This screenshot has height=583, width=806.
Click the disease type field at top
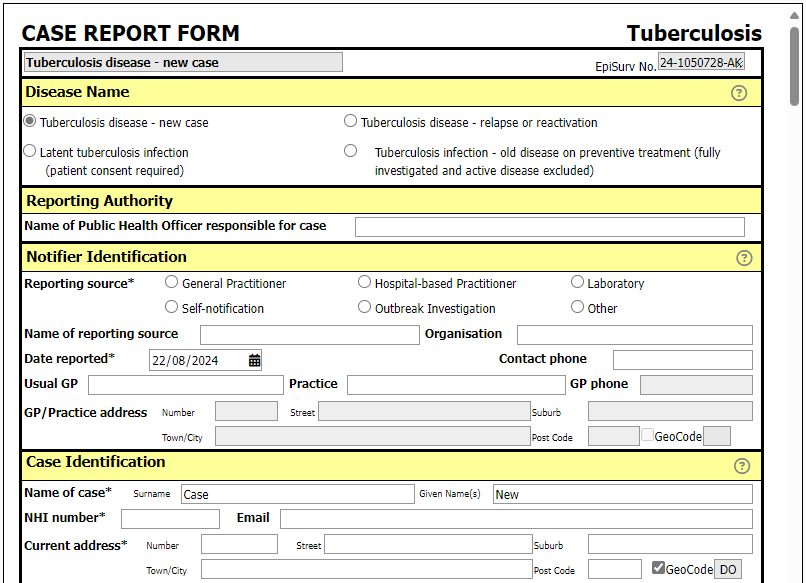pos(183,63)
